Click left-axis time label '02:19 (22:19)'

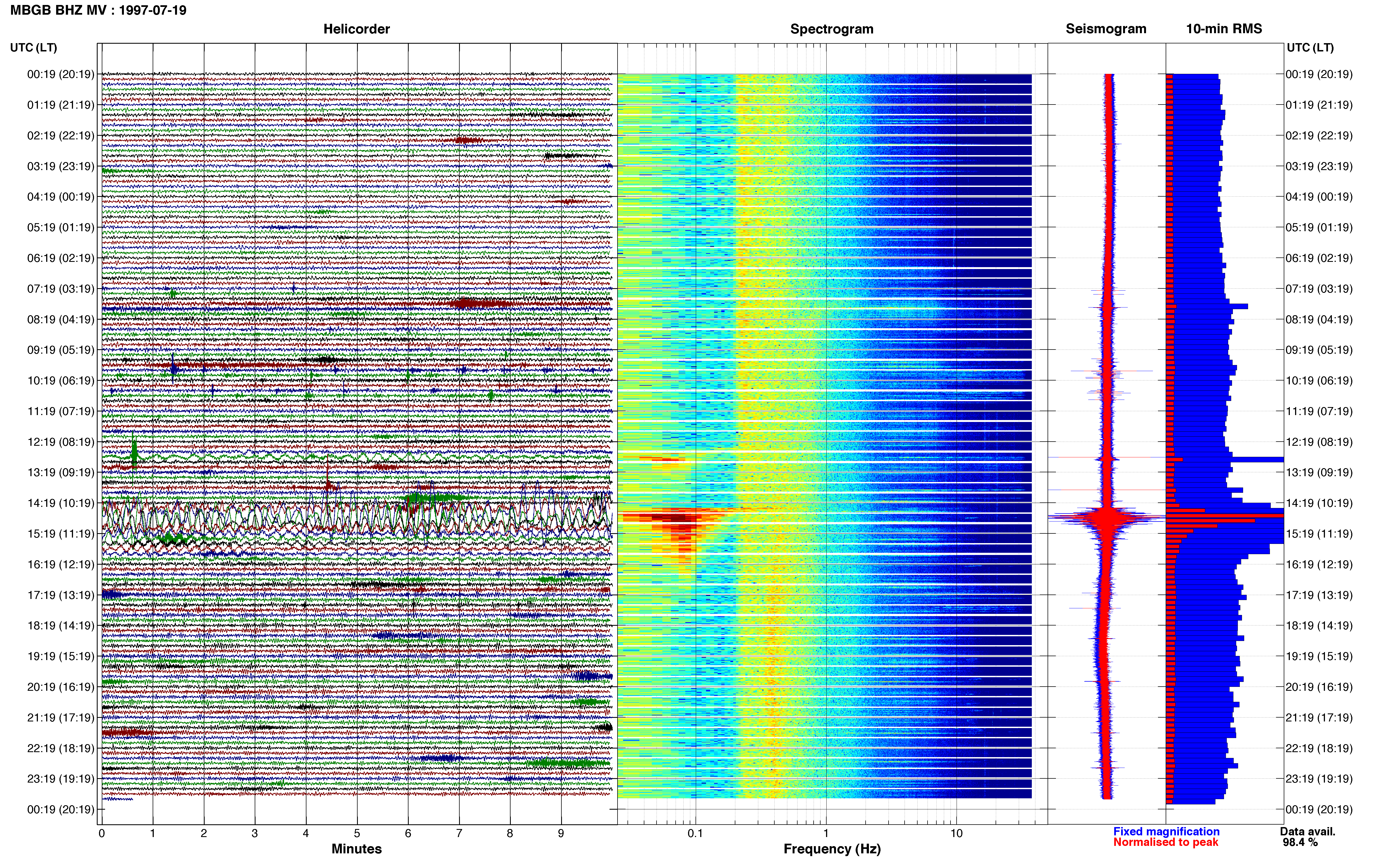pyautogui.click(x=61, y=135)
